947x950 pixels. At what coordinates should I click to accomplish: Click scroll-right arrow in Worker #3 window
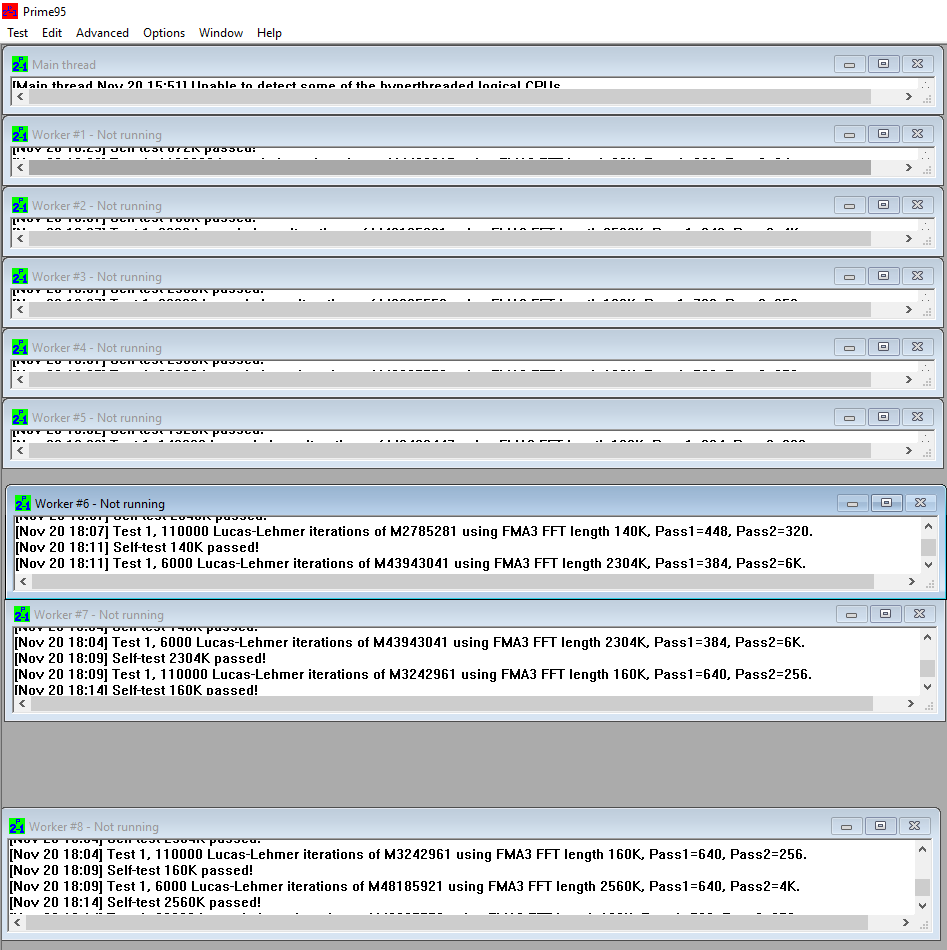pos(908,310)
